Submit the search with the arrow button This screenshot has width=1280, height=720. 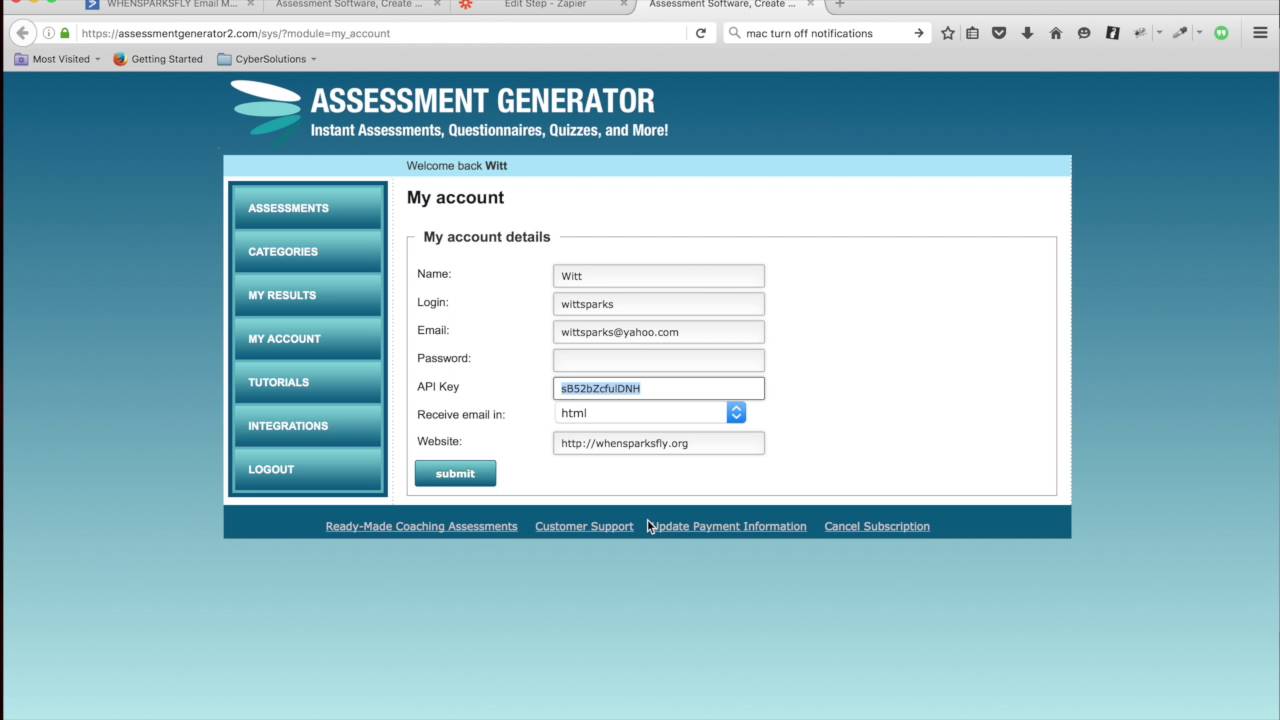[x=918, y=33]
